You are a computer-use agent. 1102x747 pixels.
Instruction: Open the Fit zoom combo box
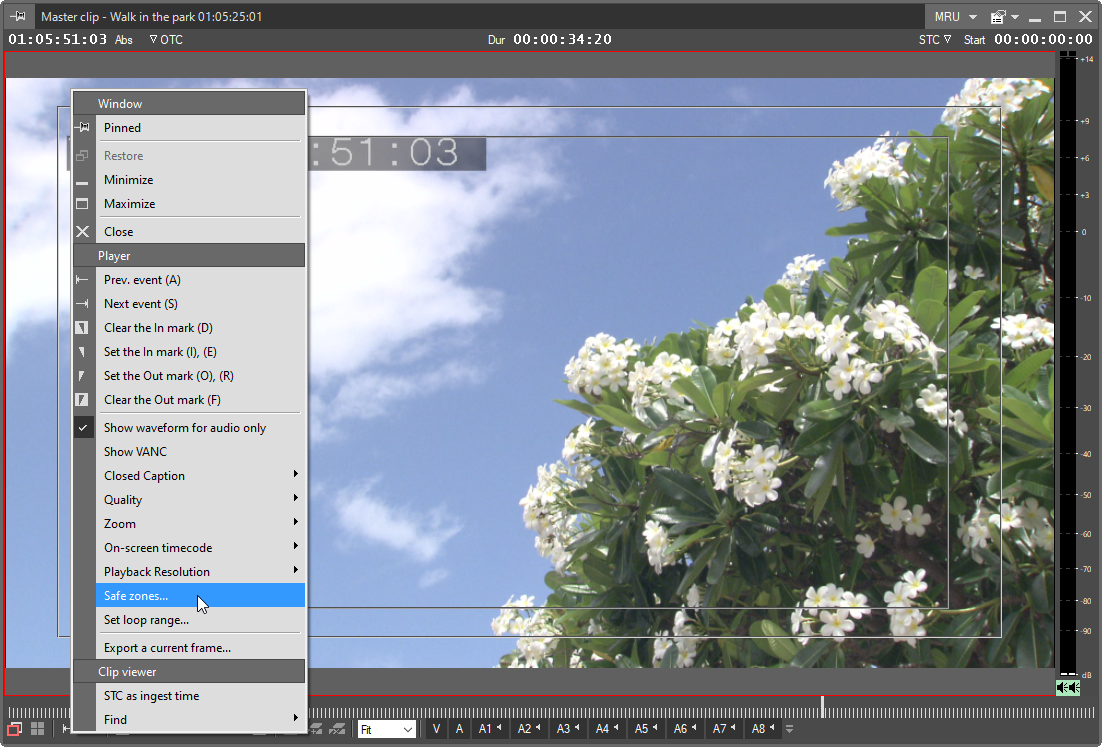point(387,730)
